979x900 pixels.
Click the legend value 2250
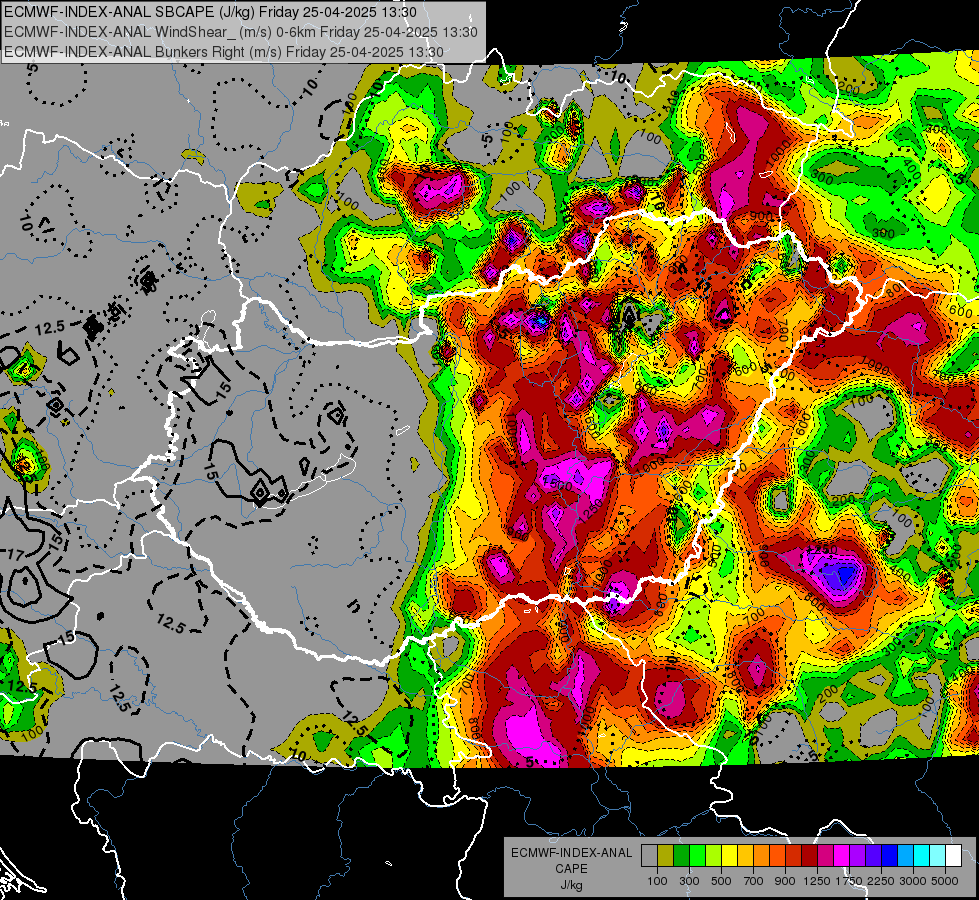point(881,881)
